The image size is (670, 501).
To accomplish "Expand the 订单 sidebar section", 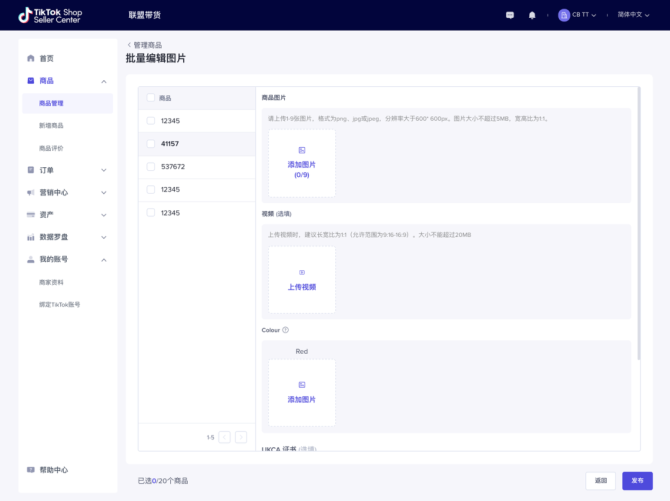I will pyautogui.click(x=64, y=170).
